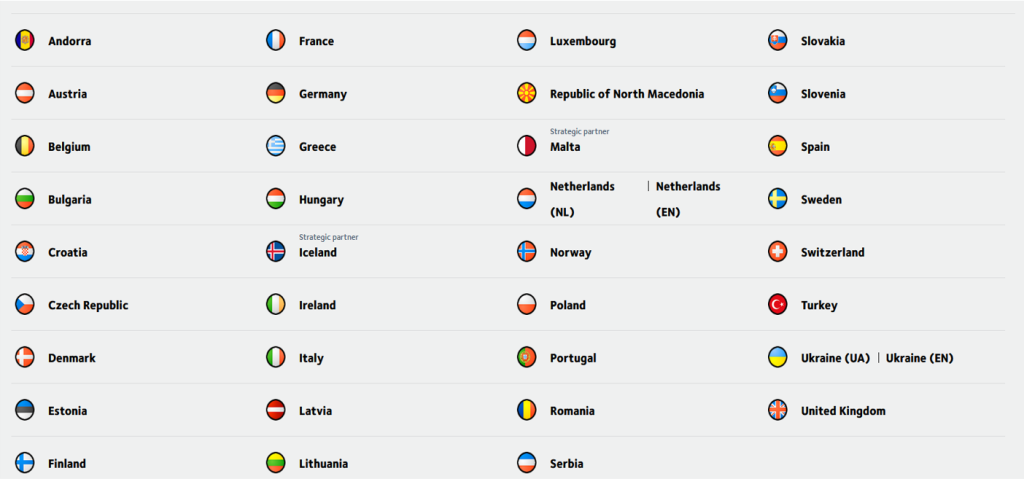Open the Luxembourg country link
Image resolution: width=1024 pixels, height=479 pixels.
coord(583,41)
